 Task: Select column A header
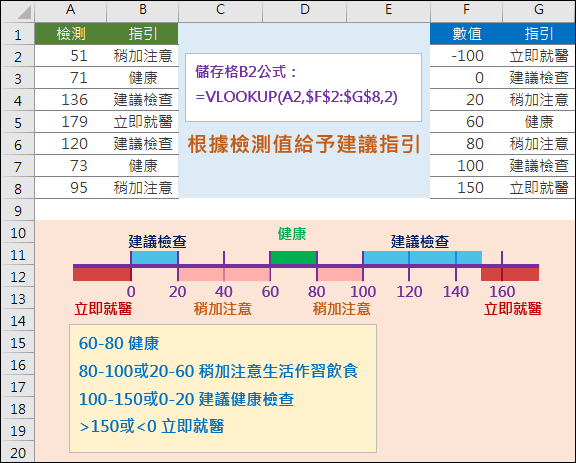(71, 10)
